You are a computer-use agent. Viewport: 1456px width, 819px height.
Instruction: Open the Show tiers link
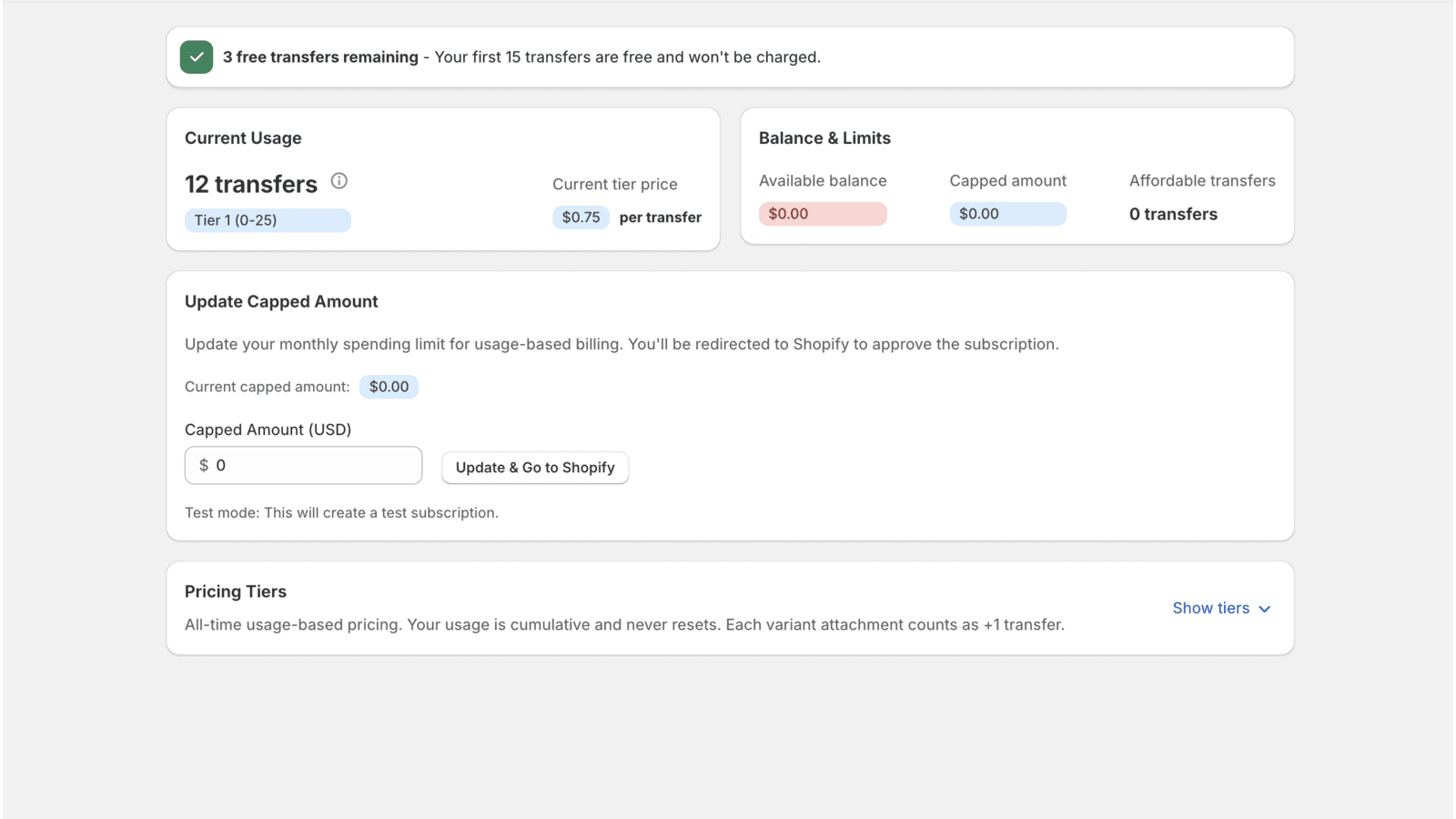[1210, 608]
